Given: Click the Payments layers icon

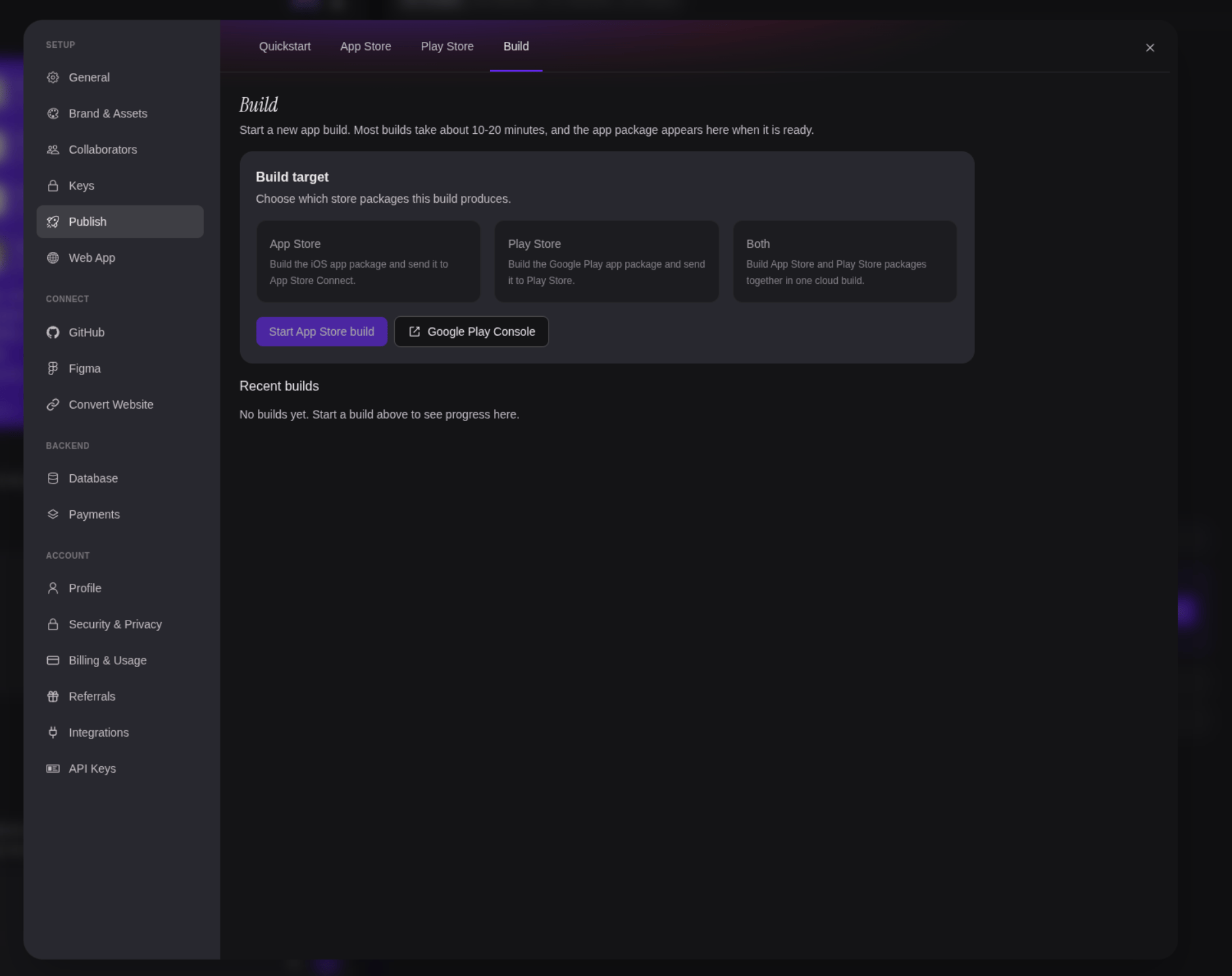Looking at the screenshot, I should [53, 514].
